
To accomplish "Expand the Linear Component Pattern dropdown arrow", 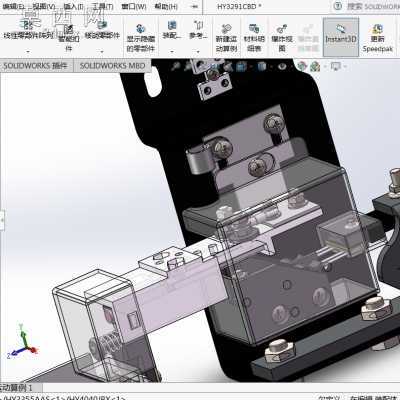I will tap(28, 51).
